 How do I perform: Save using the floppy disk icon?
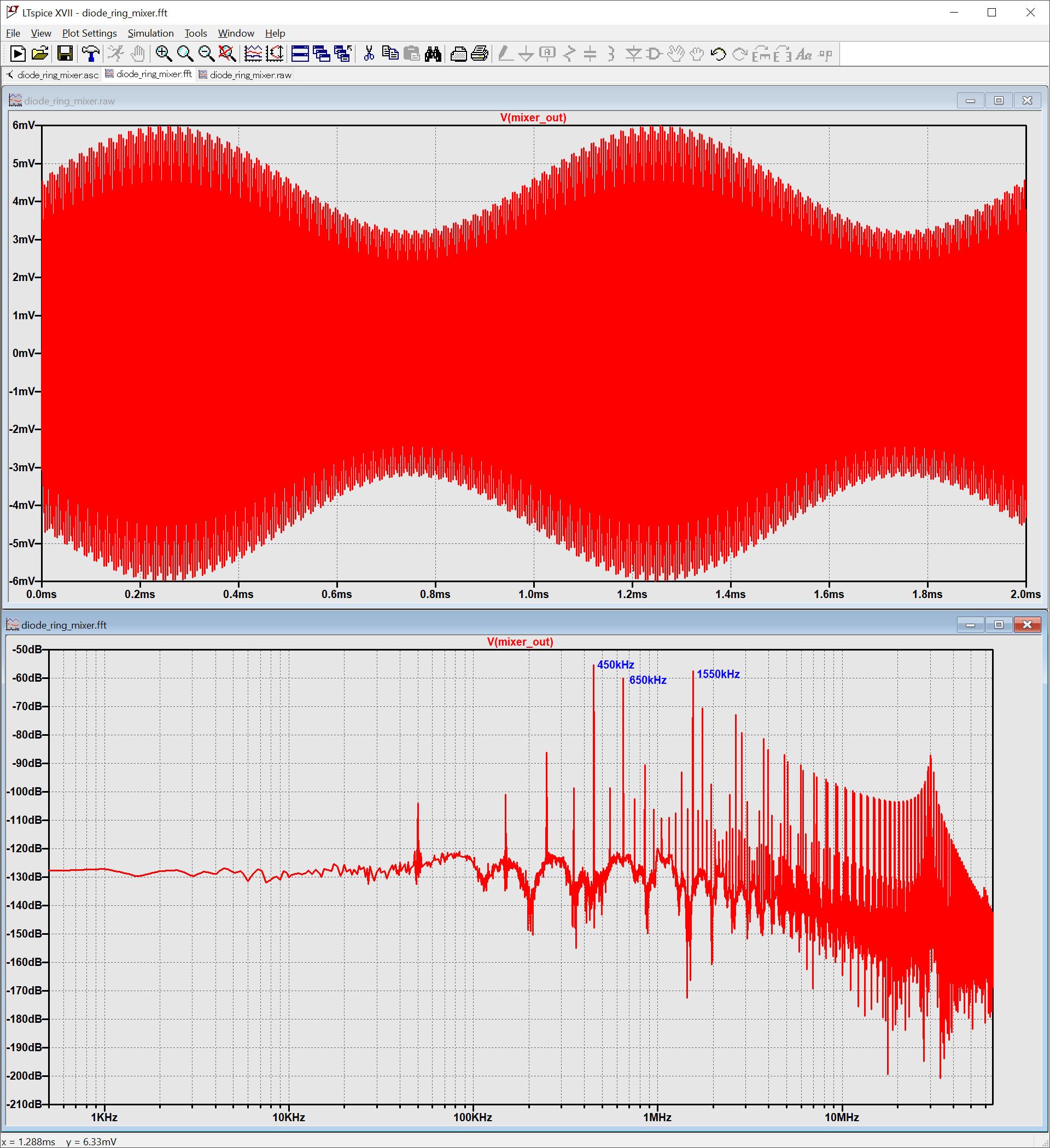65,54
